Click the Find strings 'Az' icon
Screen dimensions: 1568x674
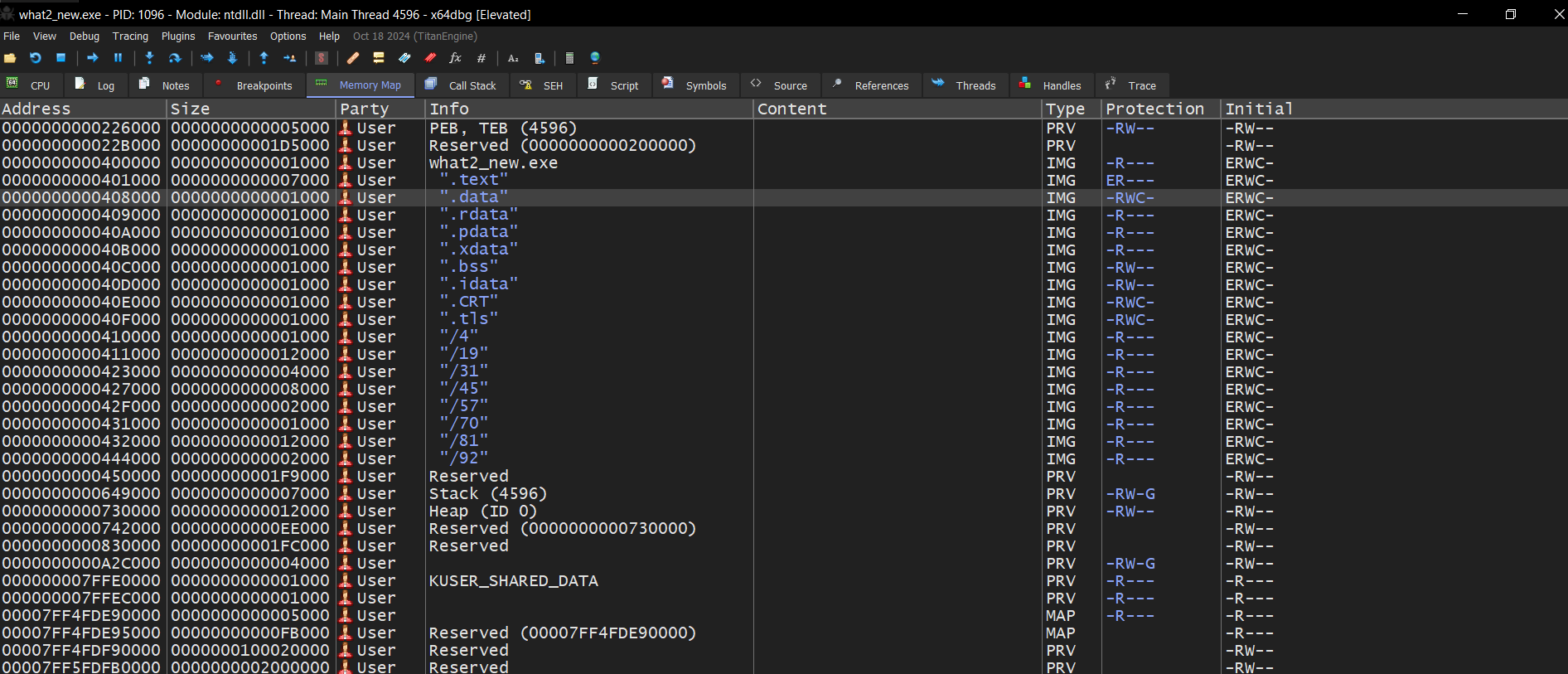pyautogui.click(x=513, y=58)
